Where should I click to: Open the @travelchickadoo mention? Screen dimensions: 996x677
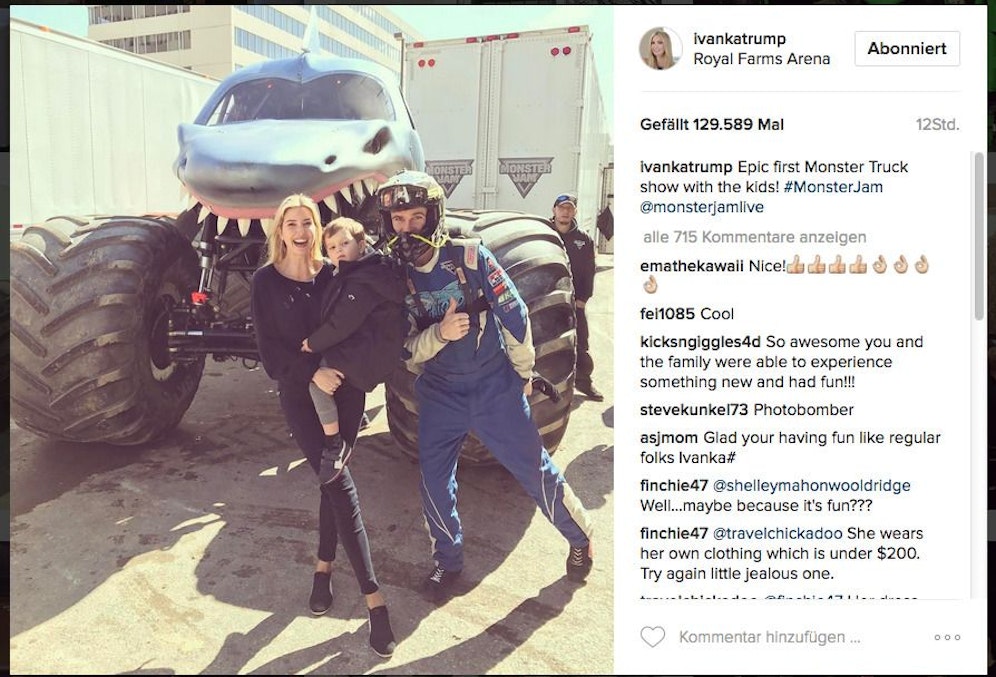click(777, 533)
